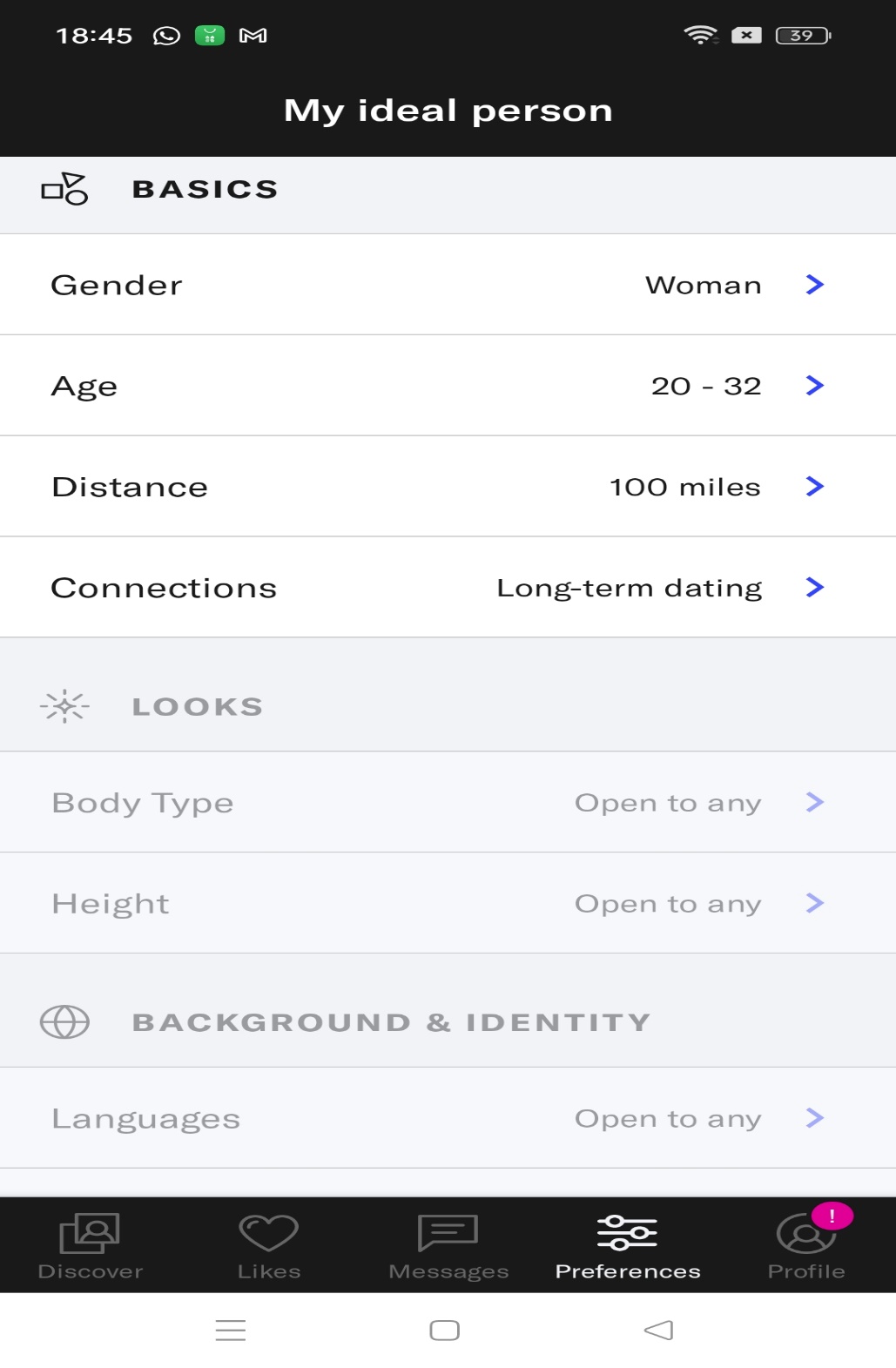Expand Age range chevron
The height and width of the screenshot is (1368, 896).
coord(815,386)
